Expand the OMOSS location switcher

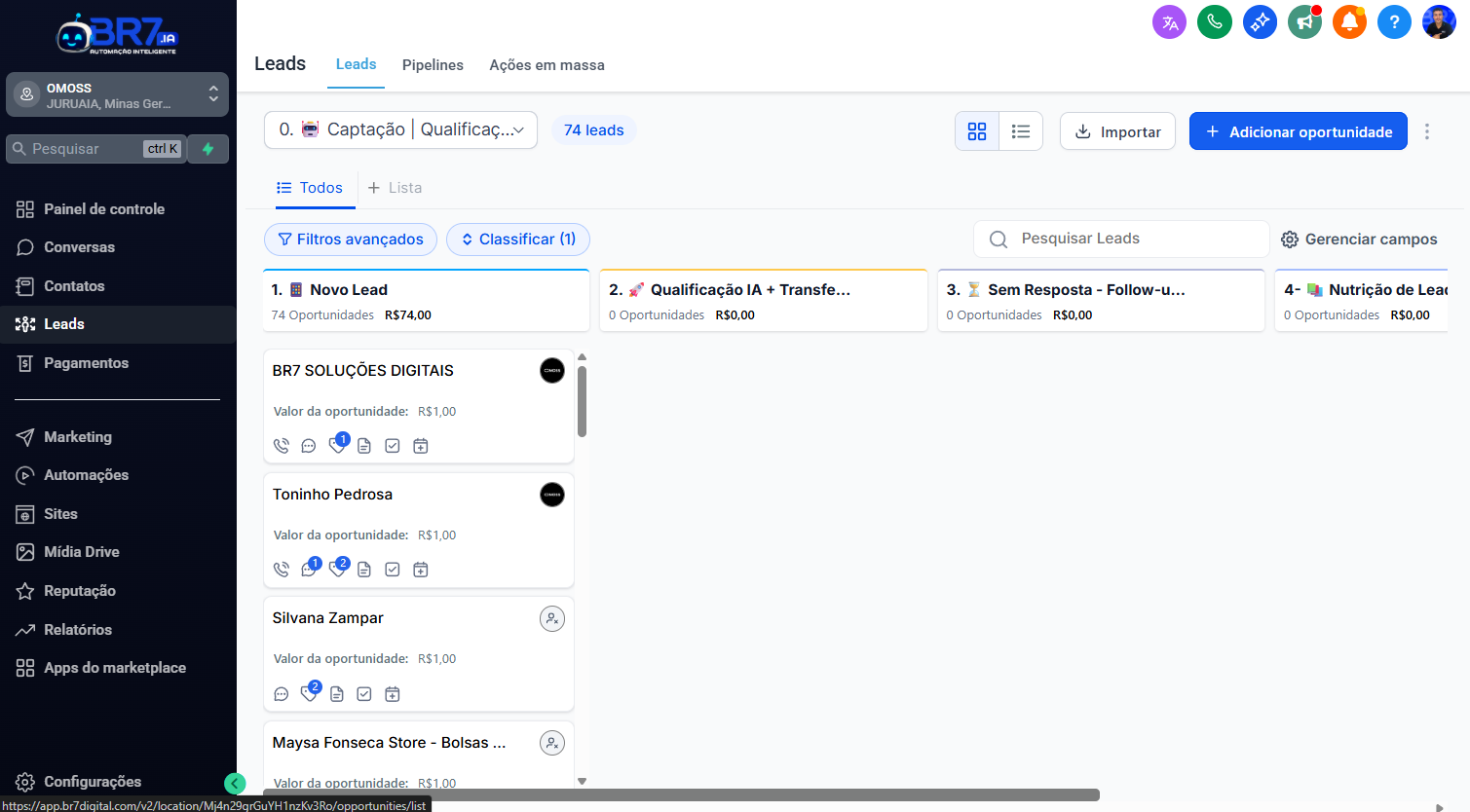click(117, 94)
